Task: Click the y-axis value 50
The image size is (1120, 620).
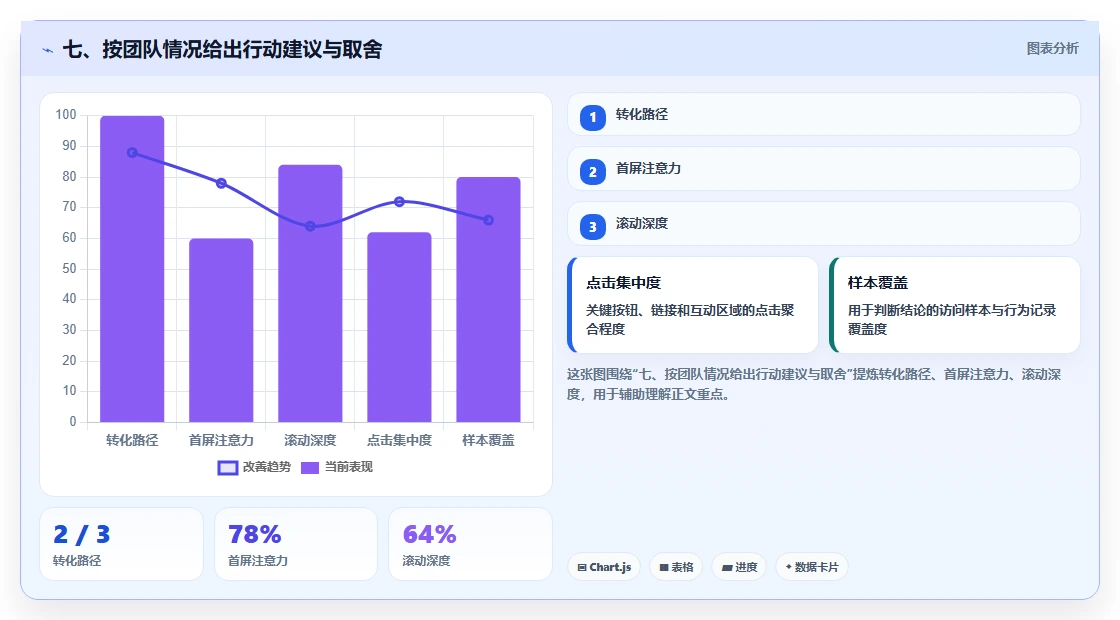Action: point(69,269)
